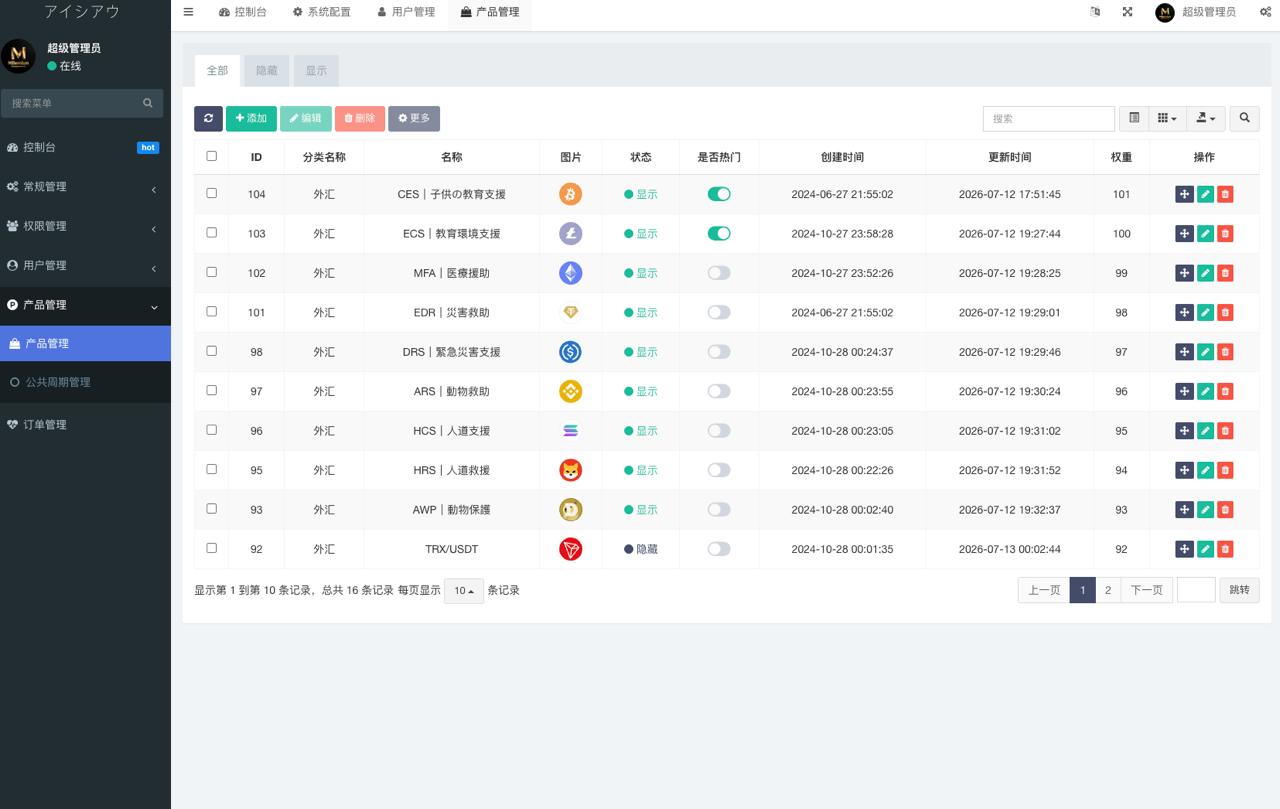Click the 编辑 toolbar button
Viewport: 1280px width, 809px height.
click(x=306, y=118)
